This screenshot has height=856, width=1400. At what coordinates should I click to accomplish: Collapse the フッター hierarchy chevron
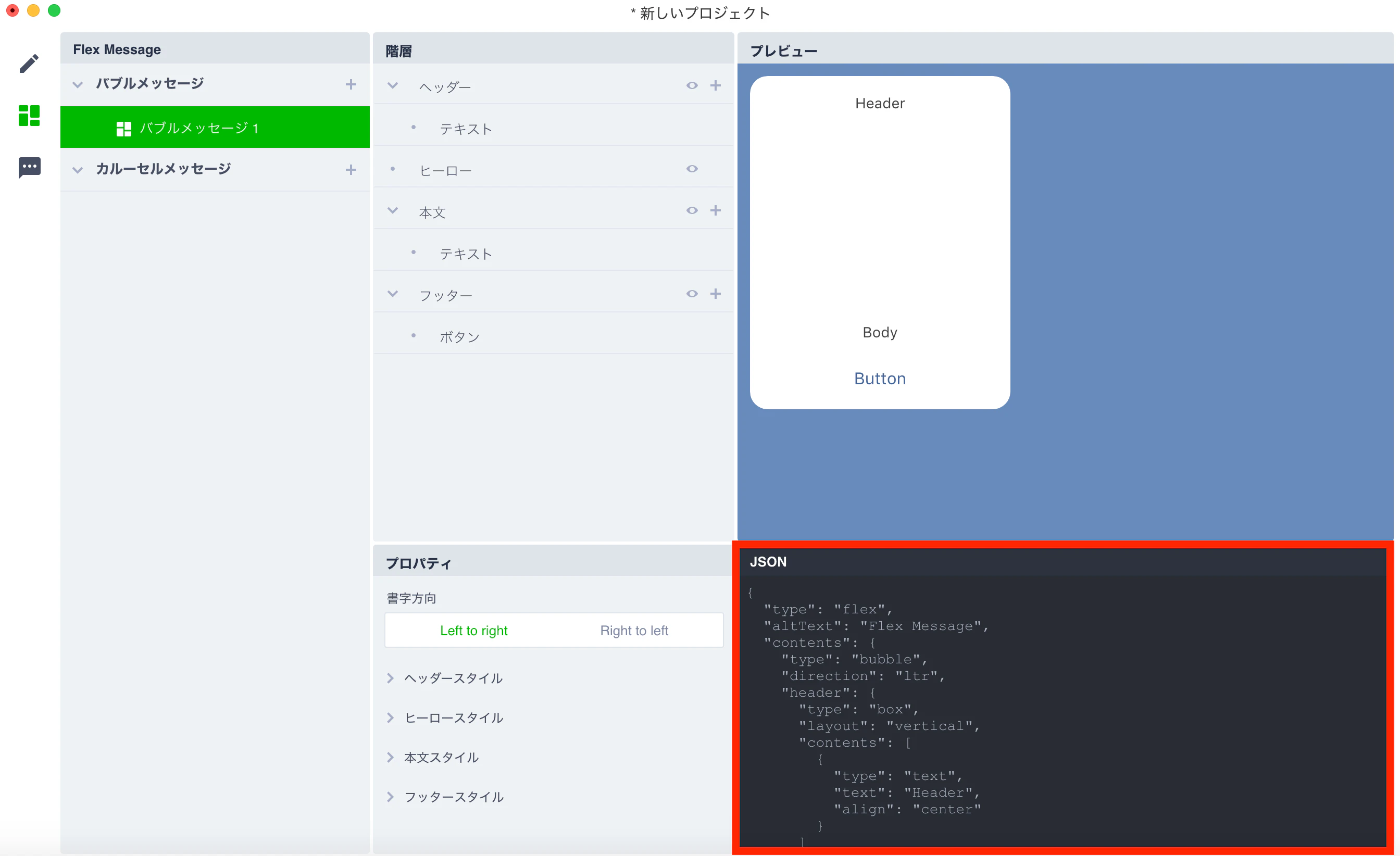tap(393, 294)
